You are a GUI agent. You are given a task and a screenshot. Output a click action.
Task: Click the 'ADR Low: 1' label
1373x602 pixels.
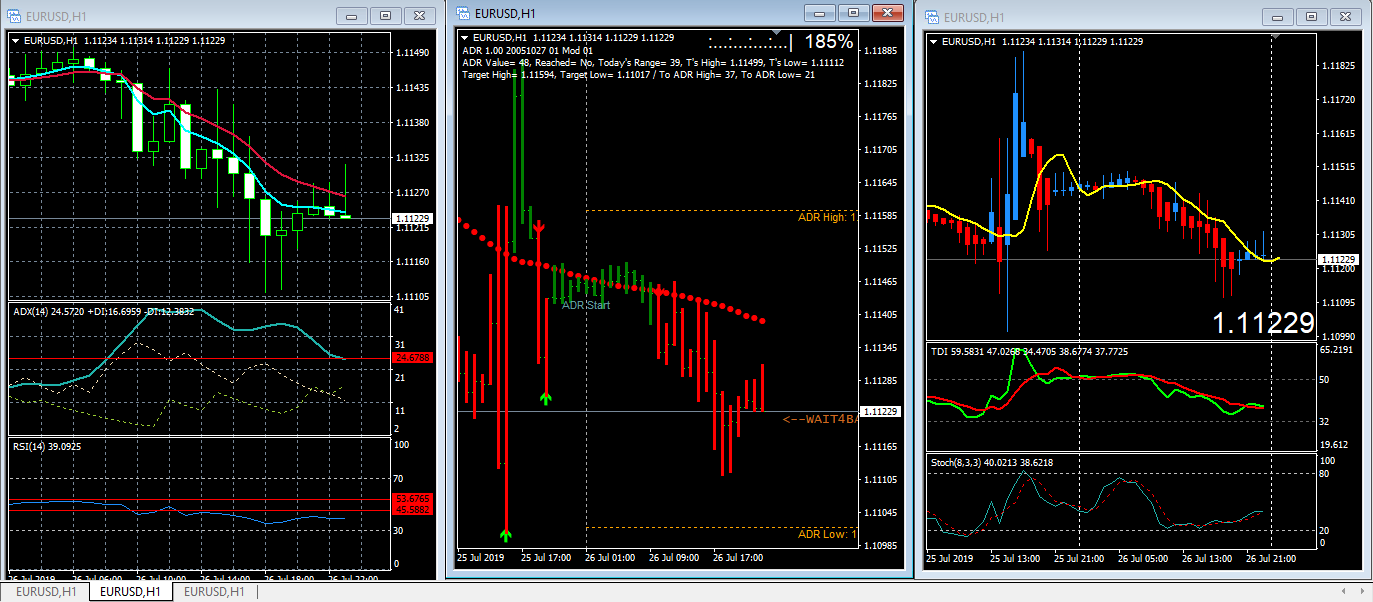pyautogui.click(x=827, y=534)
